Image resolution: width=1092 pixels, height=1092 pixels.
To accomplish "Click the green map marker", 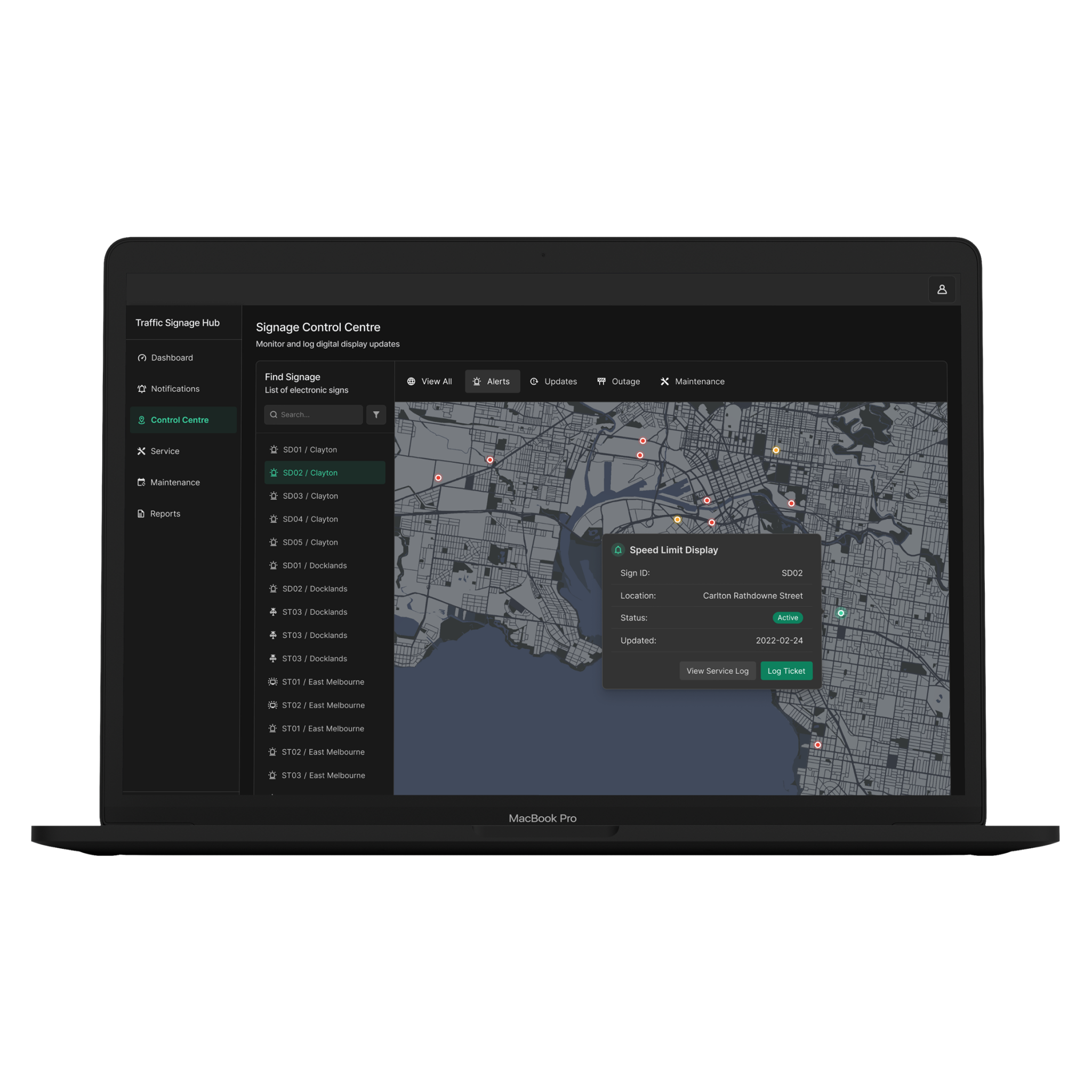I will click(840, 613).
